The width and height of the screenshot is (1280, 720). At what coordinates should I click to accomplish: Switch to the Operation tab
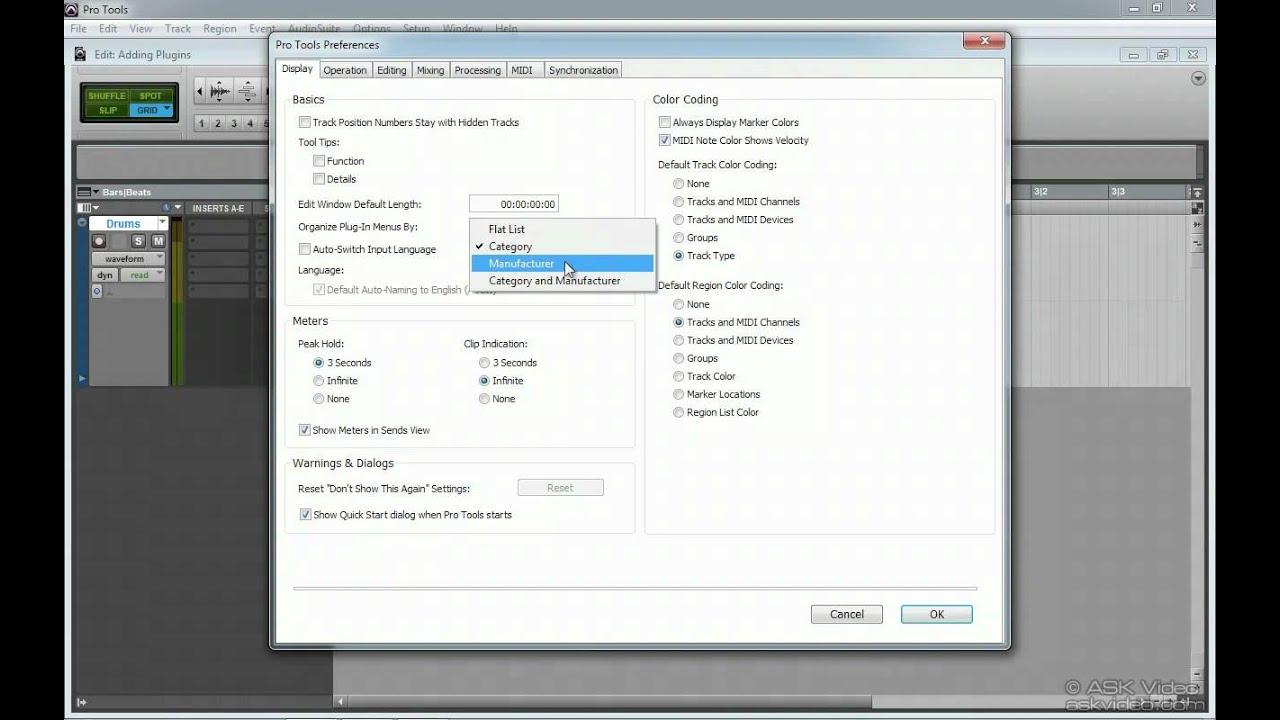click(345, 70)
